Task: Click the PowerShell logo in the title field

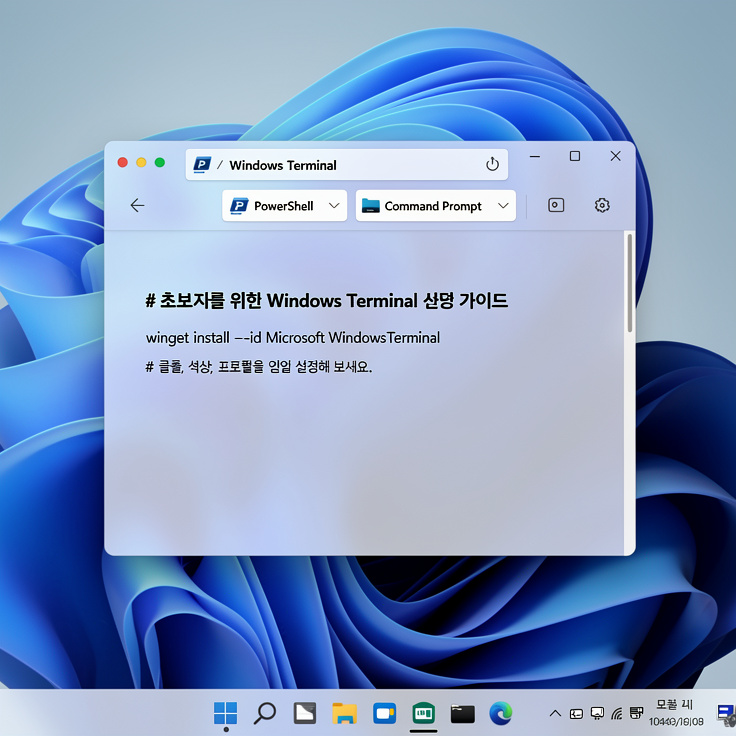Action: [202, 165]
